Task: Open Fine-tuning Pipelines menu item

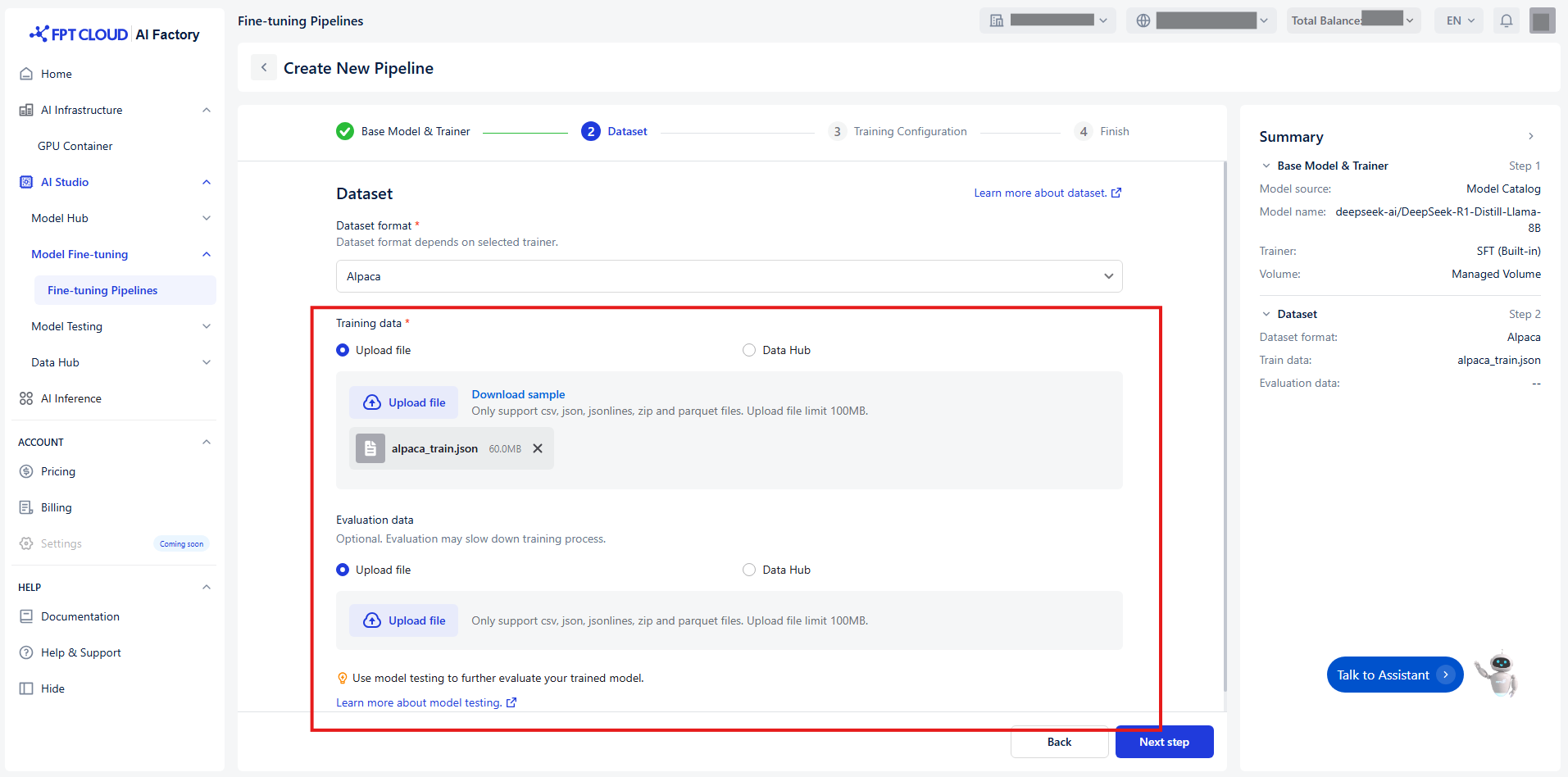Action: coord(102,290)
